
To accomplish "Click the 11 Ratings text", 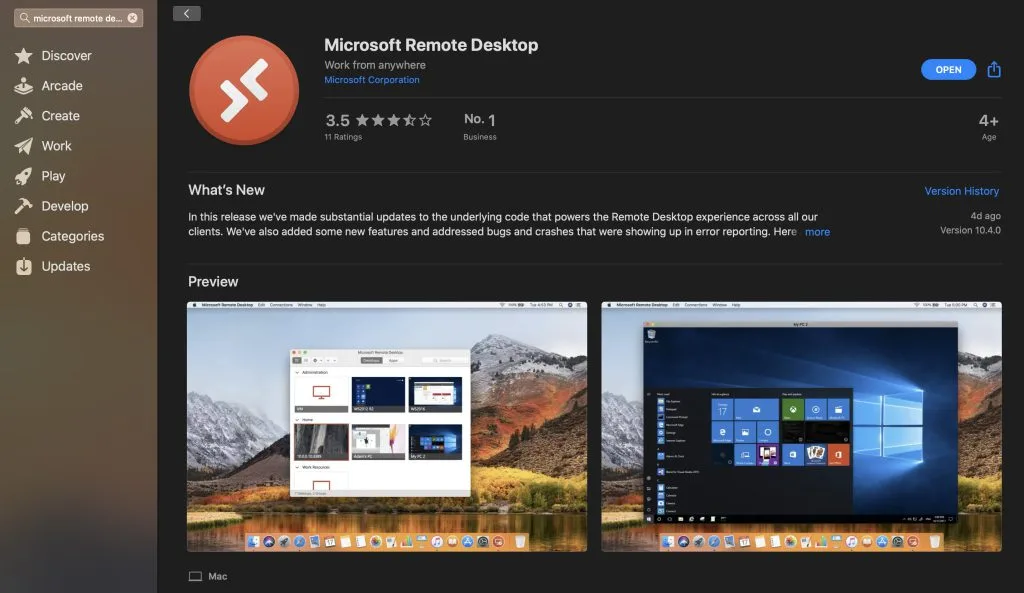I will (343, 137).
